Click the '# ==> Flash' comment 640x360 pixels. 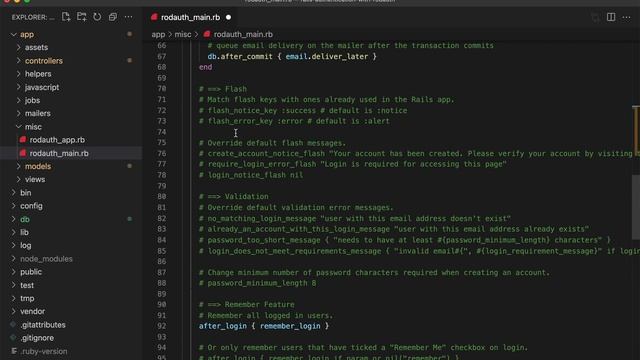point(223,89)
